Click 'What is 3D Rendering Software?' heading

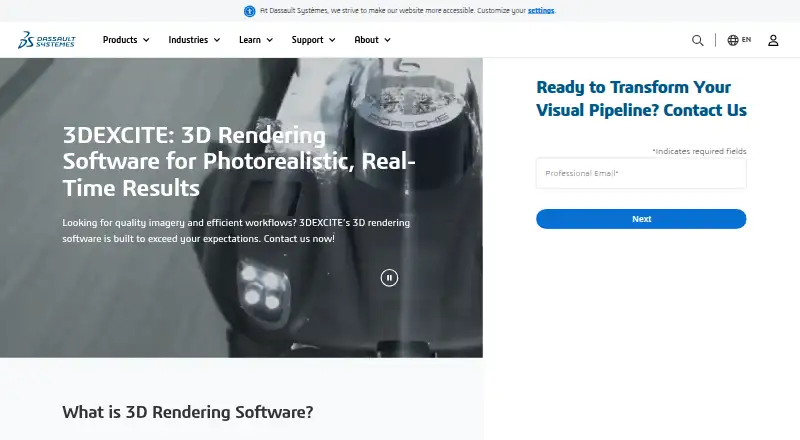[x=188, y=412]
